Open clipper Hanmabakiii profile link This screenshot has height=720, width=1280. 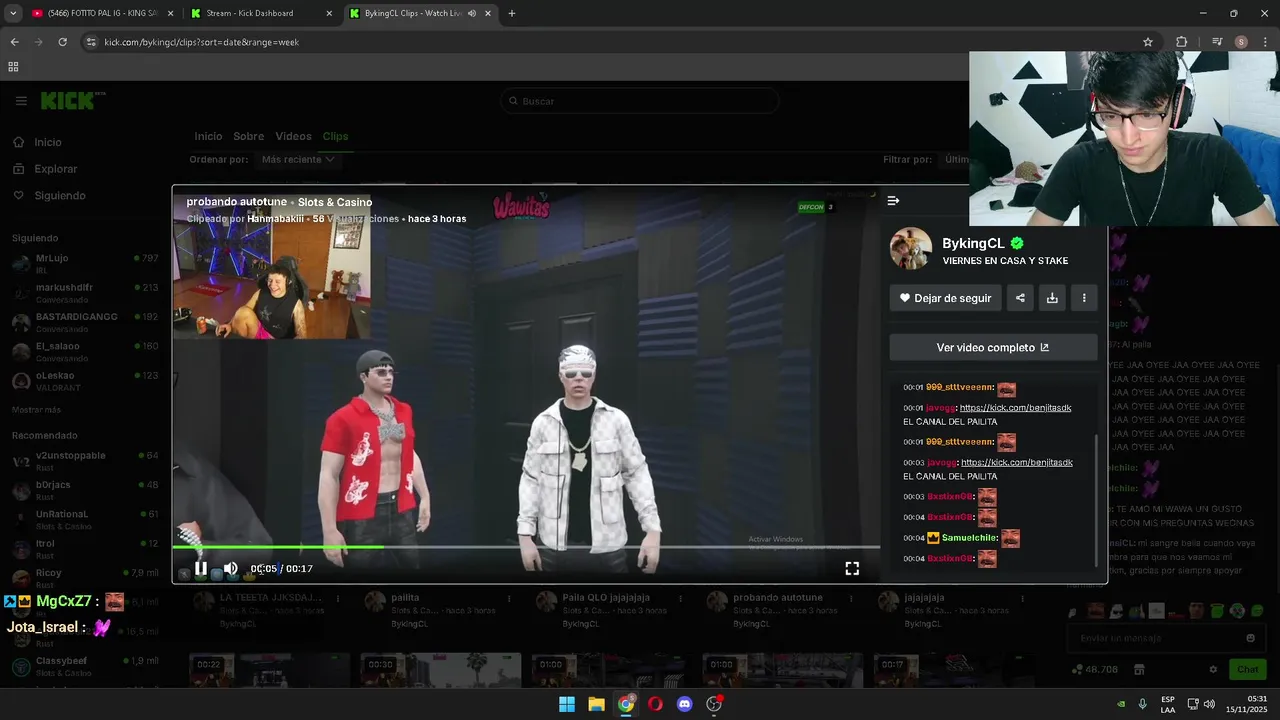277,219
